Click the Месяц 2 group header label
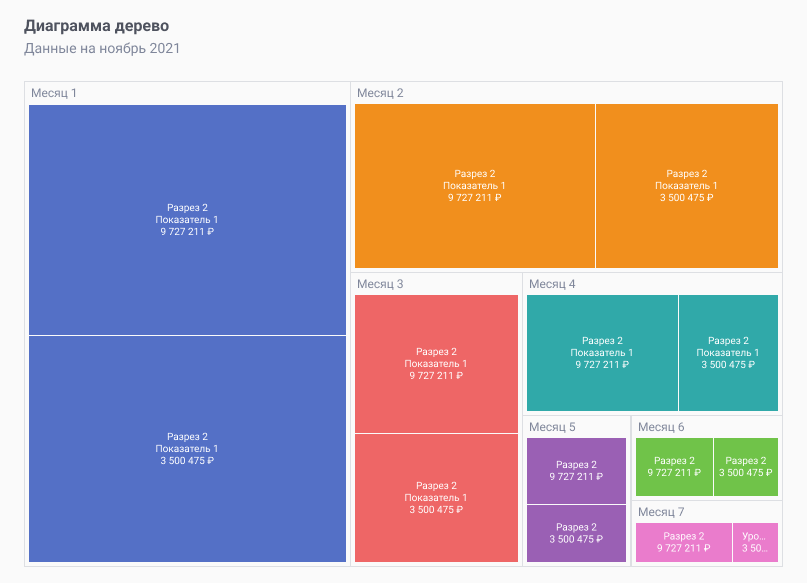 tap(379, 92)
